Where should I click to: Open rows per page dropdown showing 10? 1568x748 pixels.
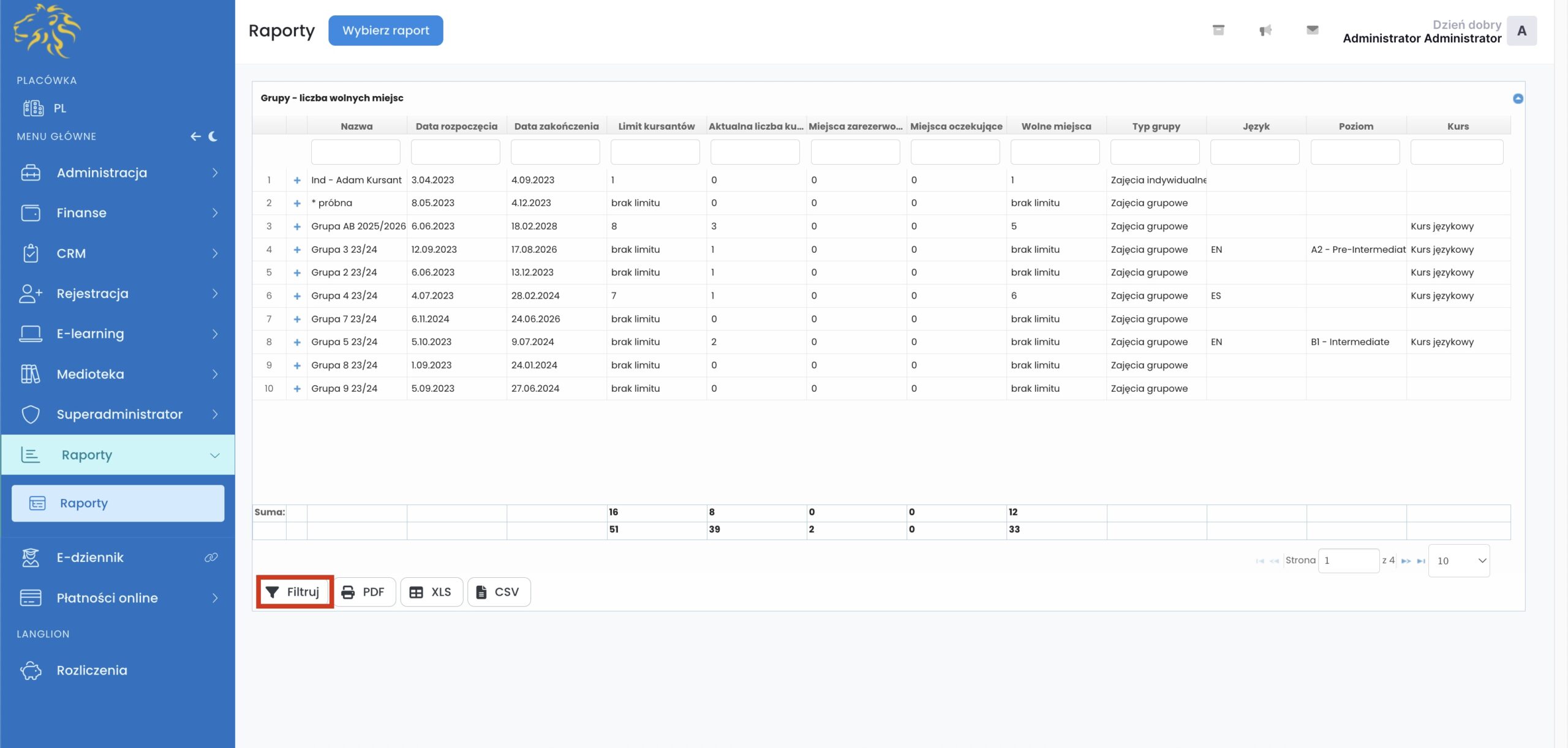[x=1459, y=561]
